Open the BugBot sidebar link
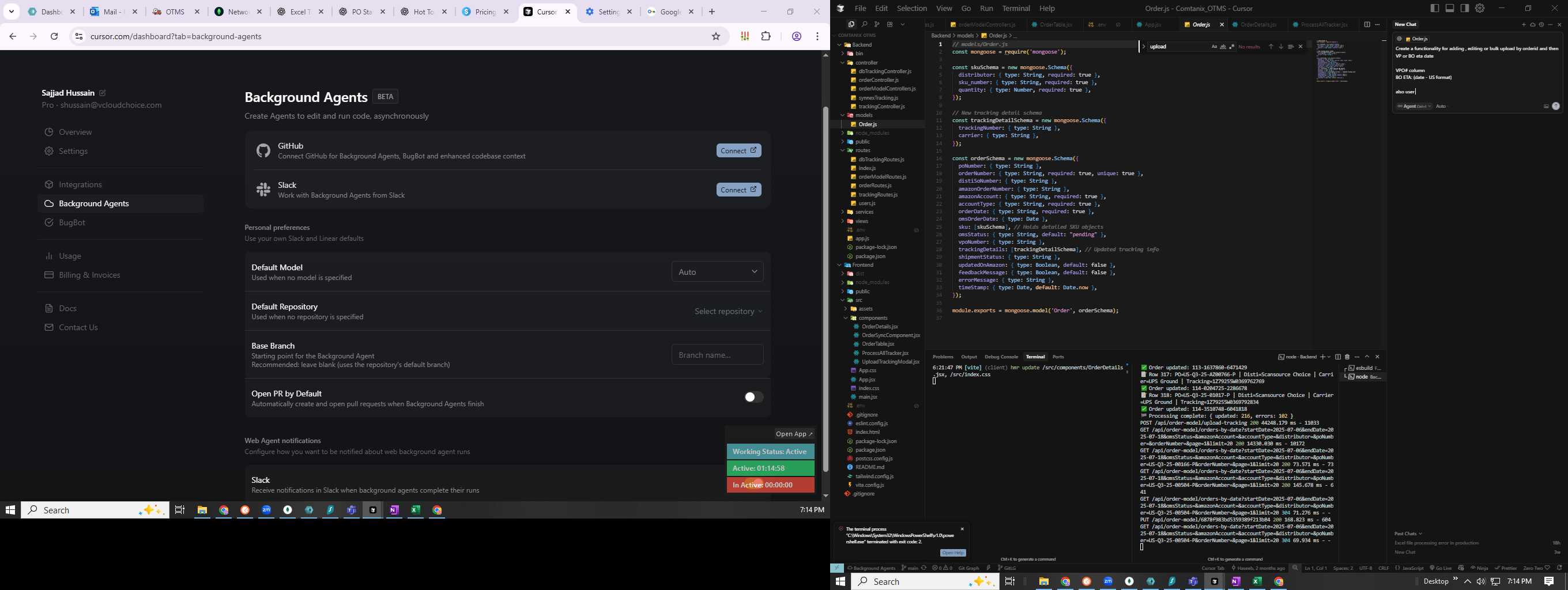Screen dimensions: 1568x590 72,222
